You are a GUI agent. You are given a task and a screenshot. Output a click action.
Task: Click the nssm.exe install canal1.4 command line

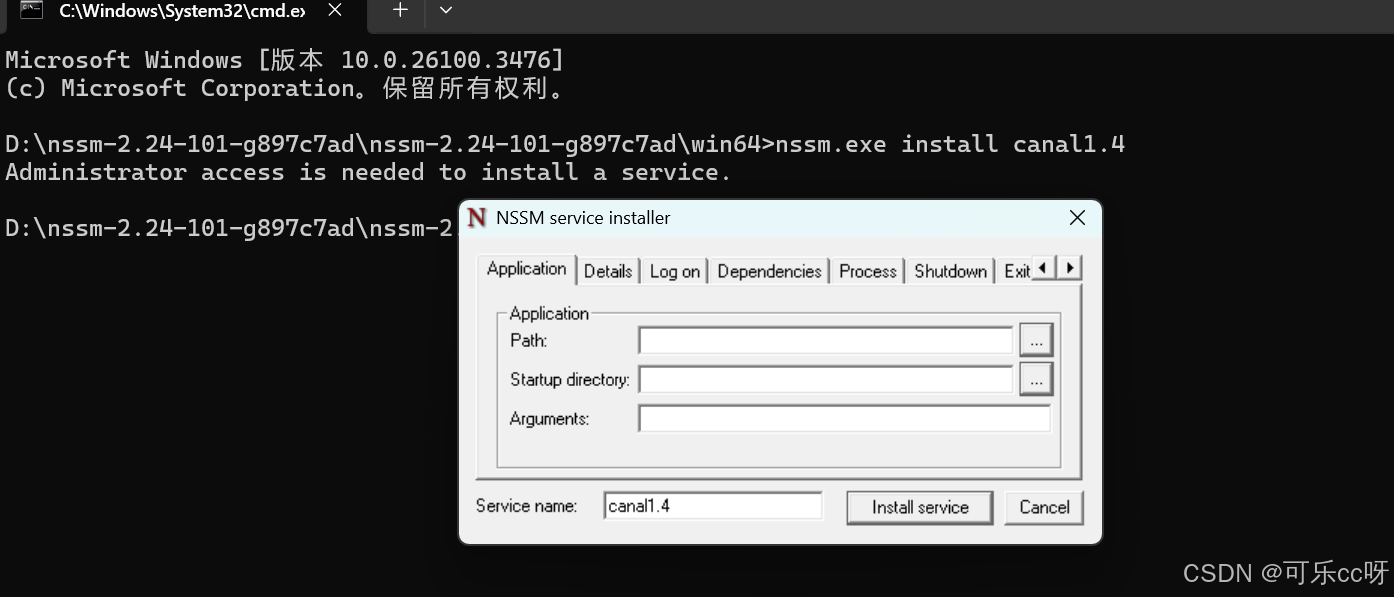[565, 144]
